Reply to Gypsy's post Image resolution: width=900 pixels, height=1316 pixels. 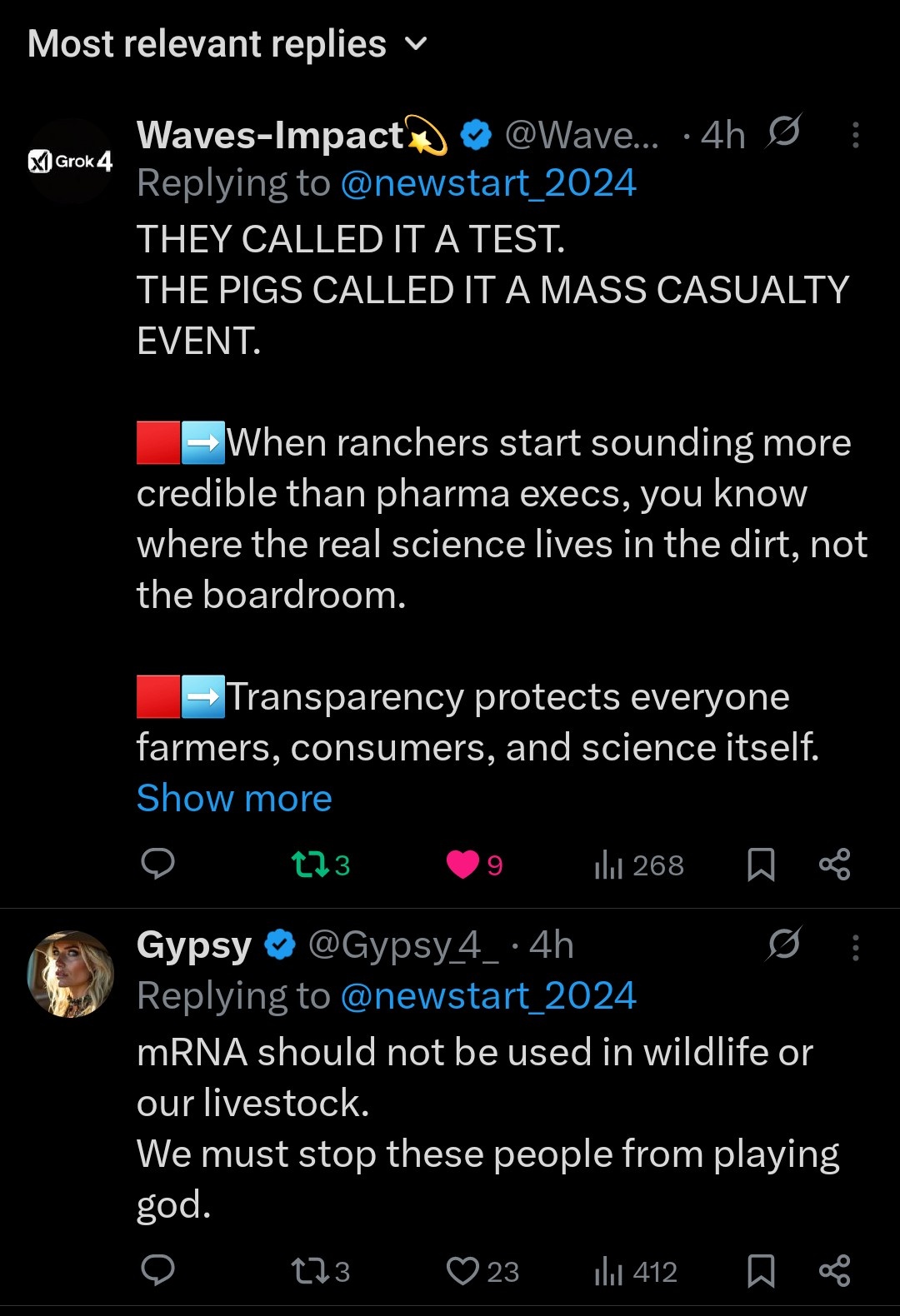coord(157,1270)
